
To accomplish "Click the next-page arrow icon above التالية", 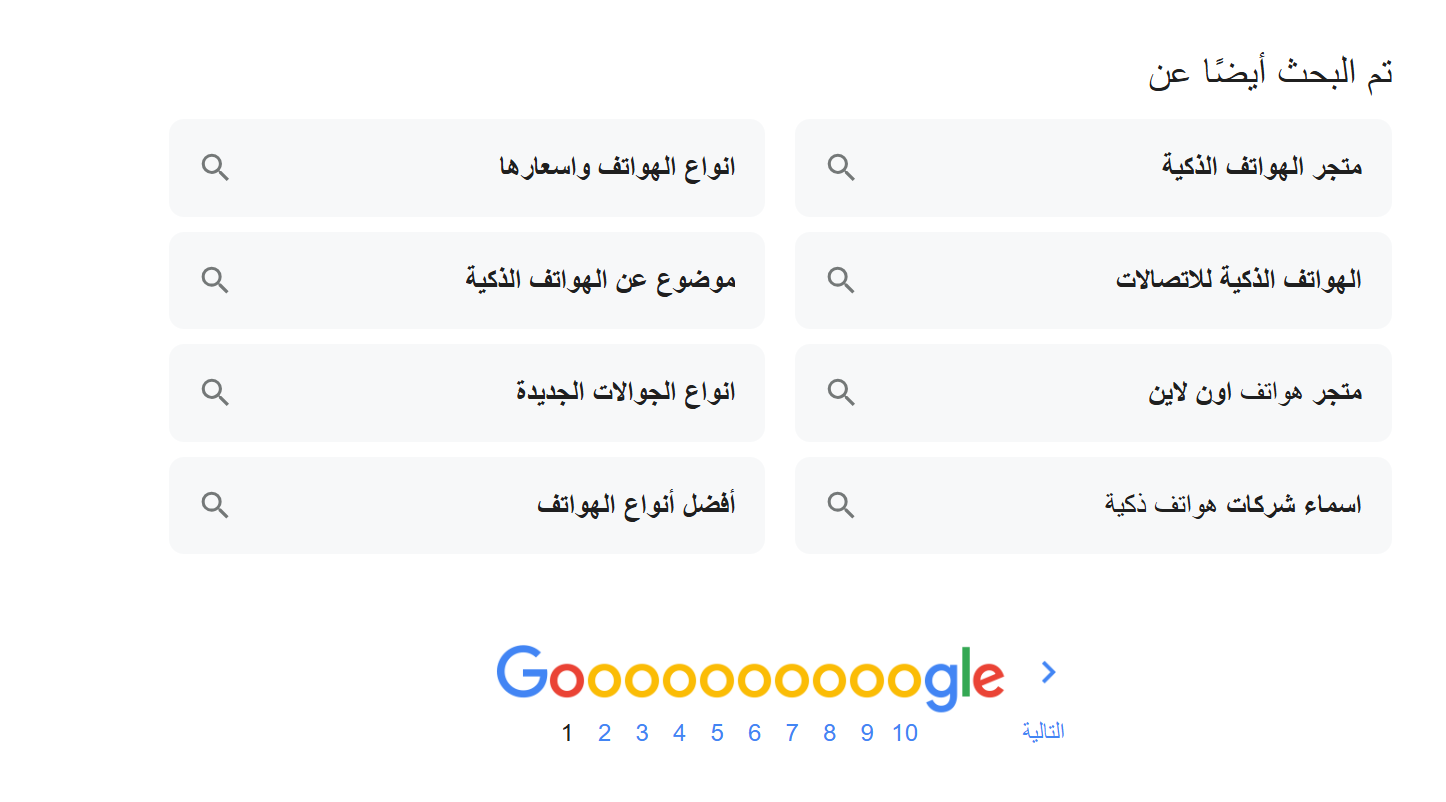I will tap(1048, 672).
